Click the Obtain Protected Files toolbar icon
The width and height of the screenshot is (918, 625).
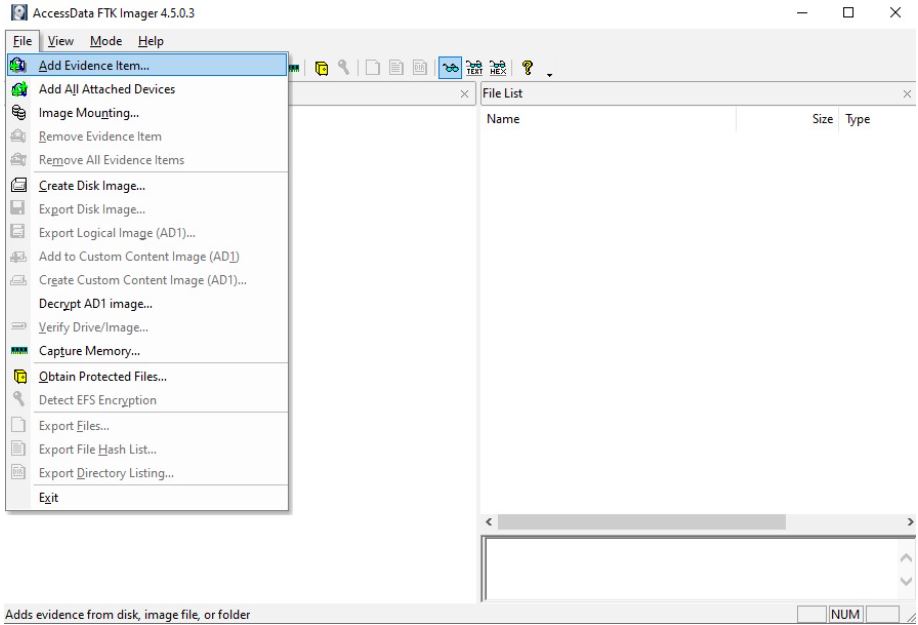[x=321, y=68]
